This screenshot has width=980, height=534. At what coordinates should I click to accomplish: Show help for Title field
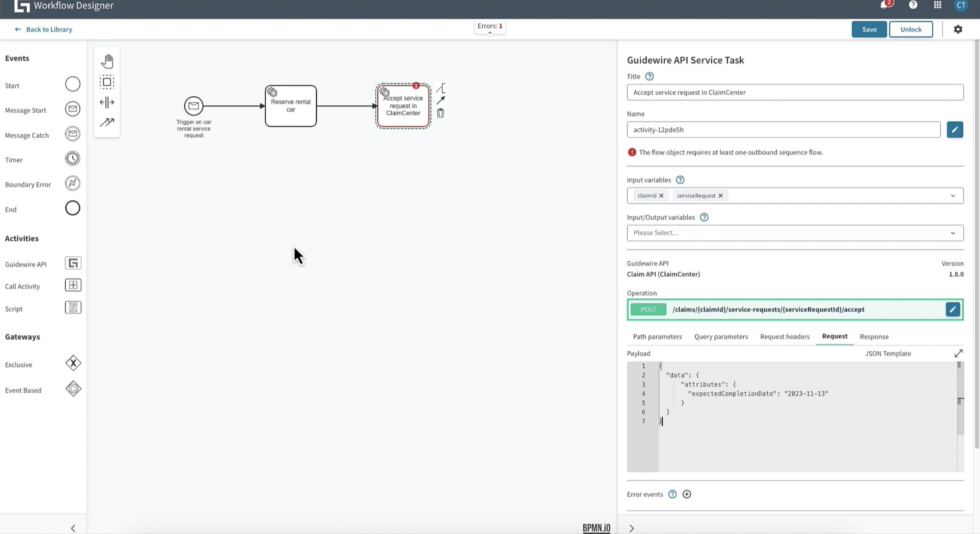[x=649, y=76]
